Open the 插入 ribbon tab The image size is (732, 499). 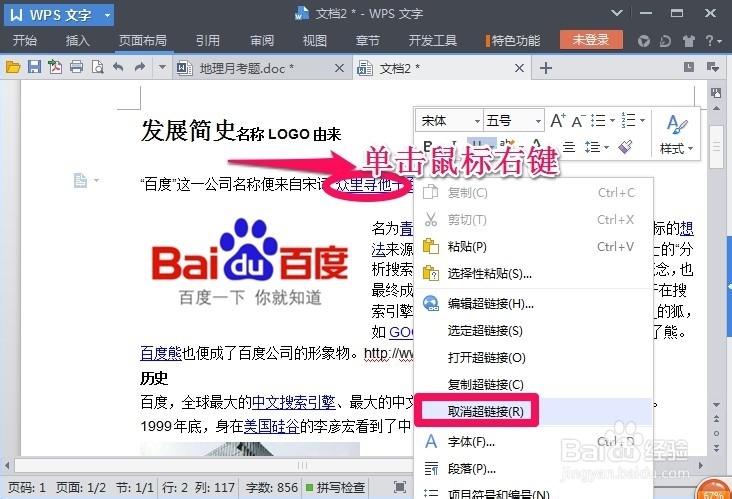pyautogui.click(x=77, y=41)
